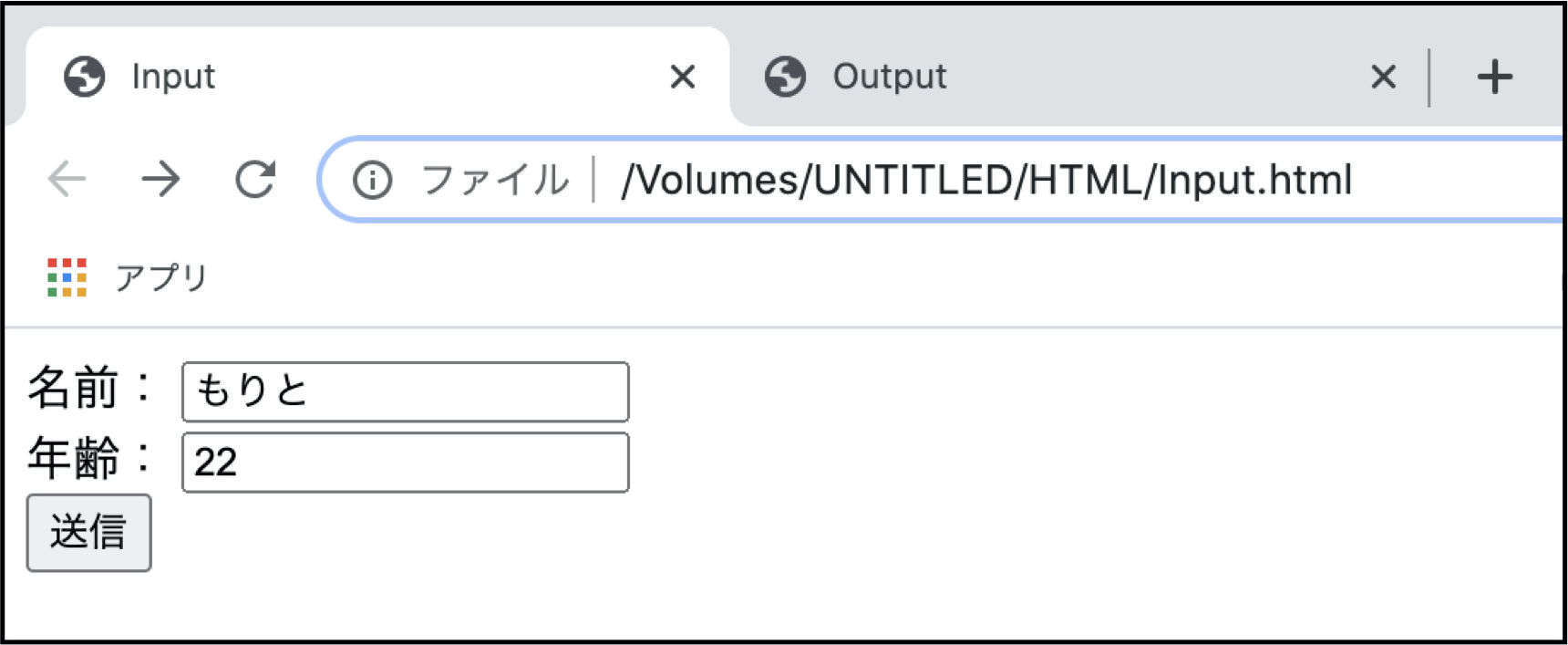This screenshot has height=645, width=1568.
Task: Click the 送信 submit button
Action: tap(89, 533)
